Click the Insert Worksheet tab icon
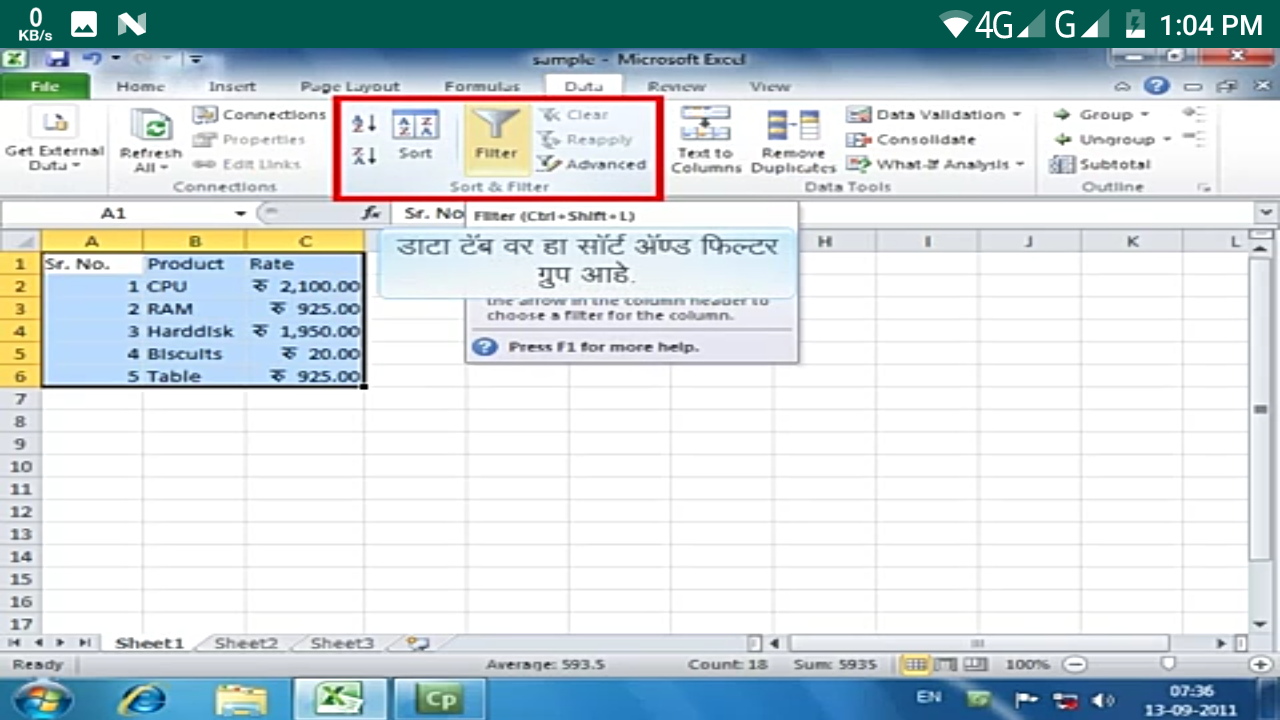 (418, 643)
